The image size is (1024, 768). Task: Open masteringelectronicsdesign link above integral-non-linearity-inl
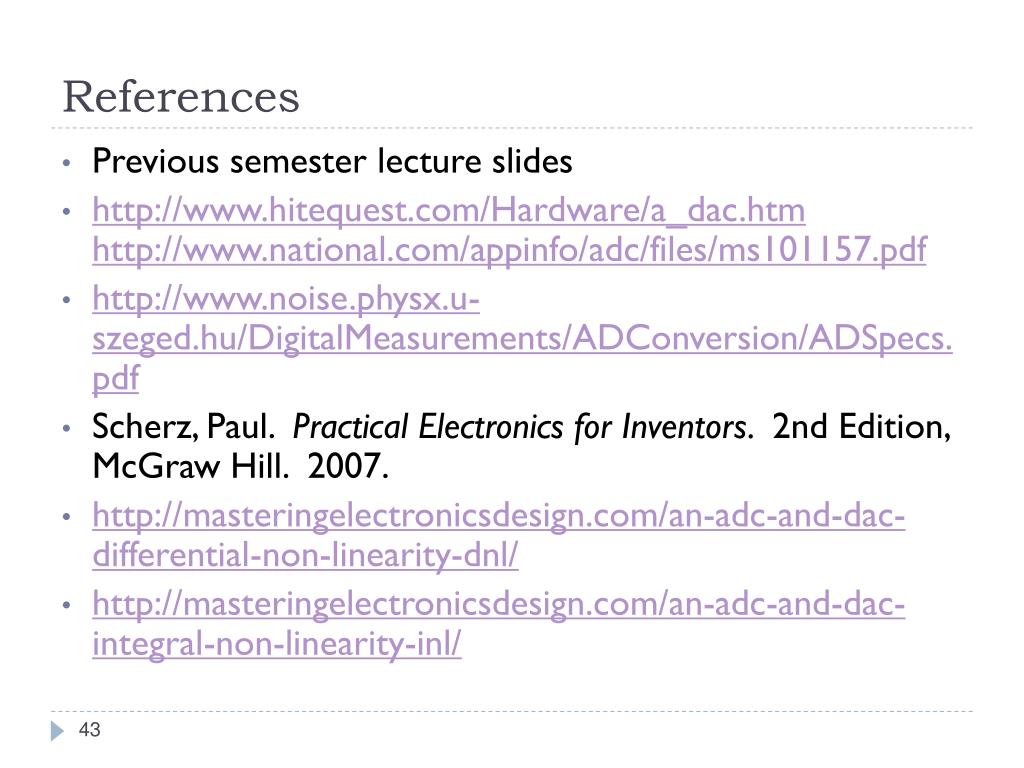coord(498,604)
